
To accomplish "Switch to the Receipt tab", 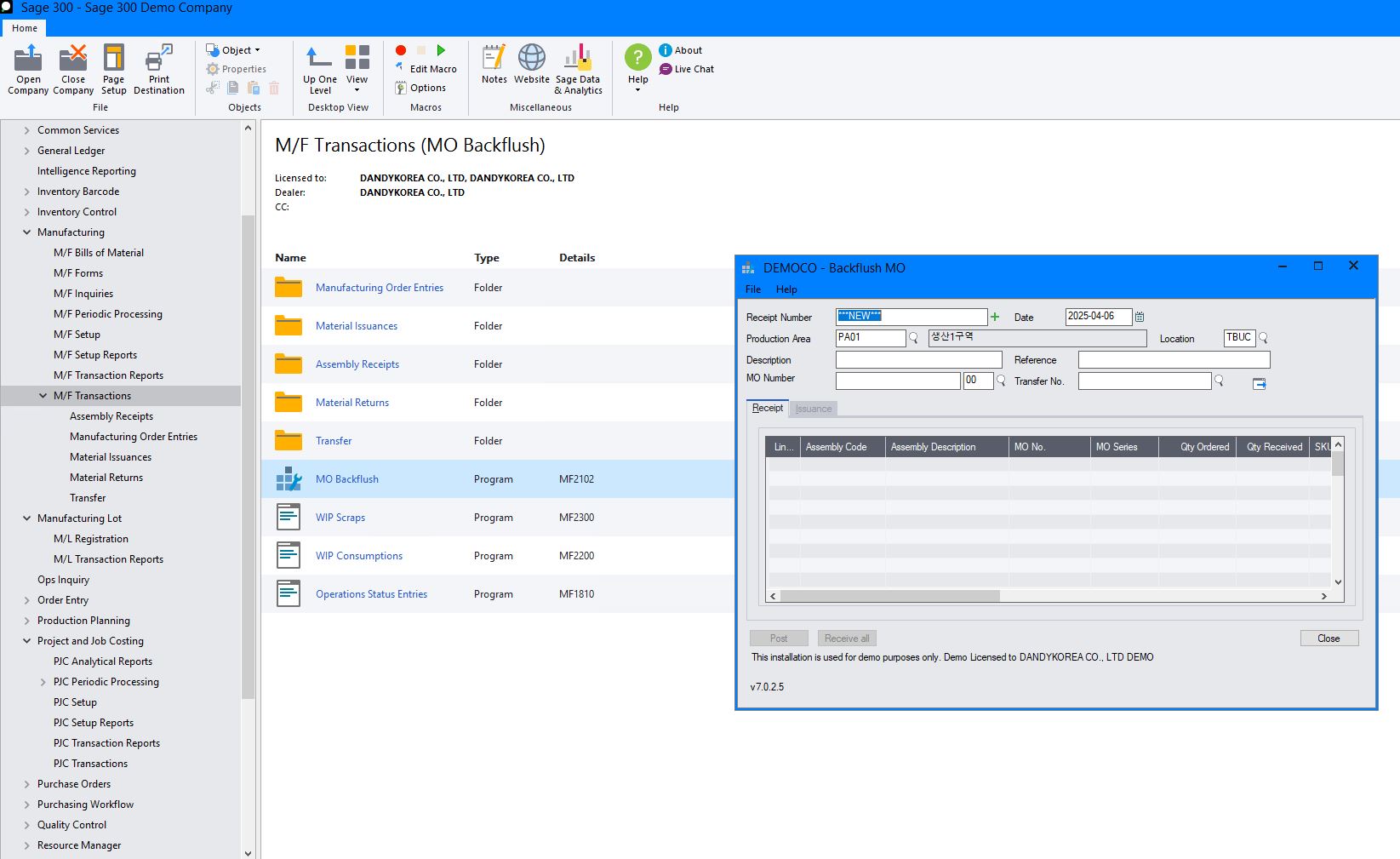I will pyautogui.click(x=768, y=409).
